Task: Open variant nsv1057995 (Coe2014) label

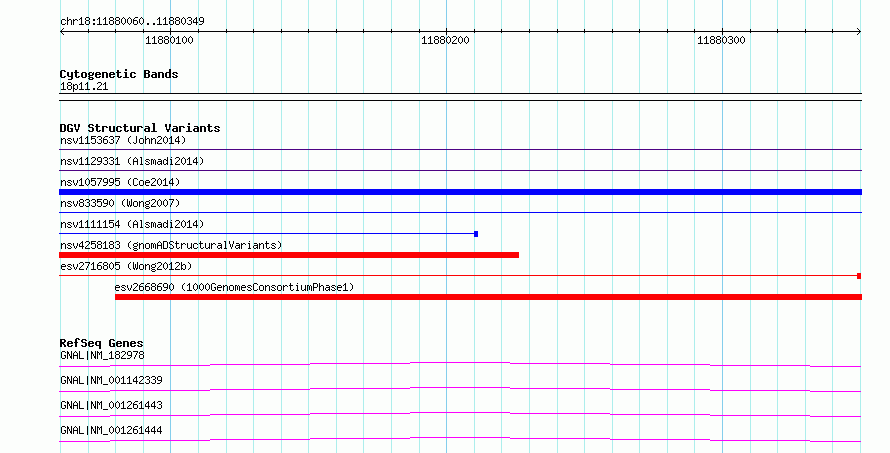Action: (120, 182)
